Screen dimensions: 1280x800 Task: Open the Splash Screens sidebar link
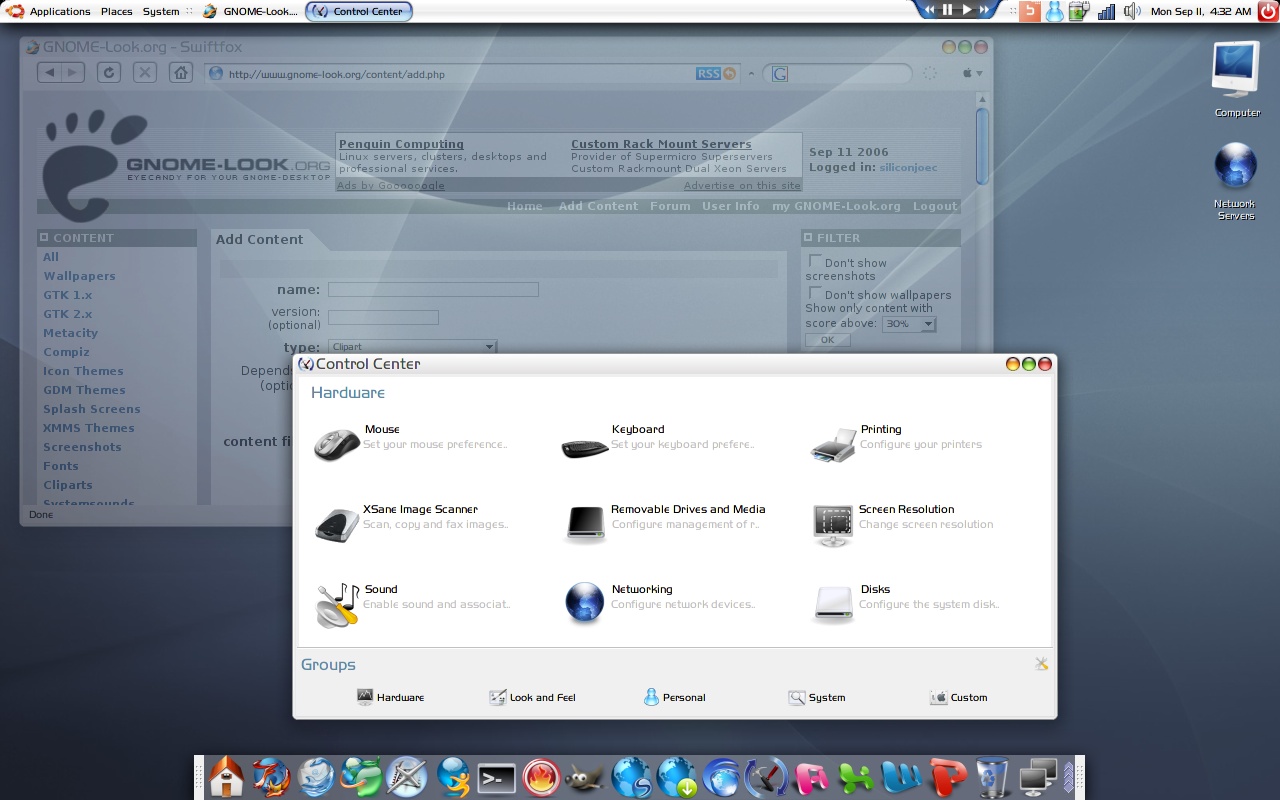point(92,409)
